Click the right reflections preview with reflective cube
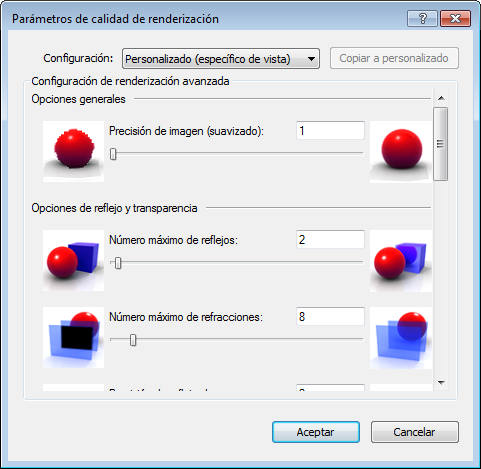 pos(401,261)
